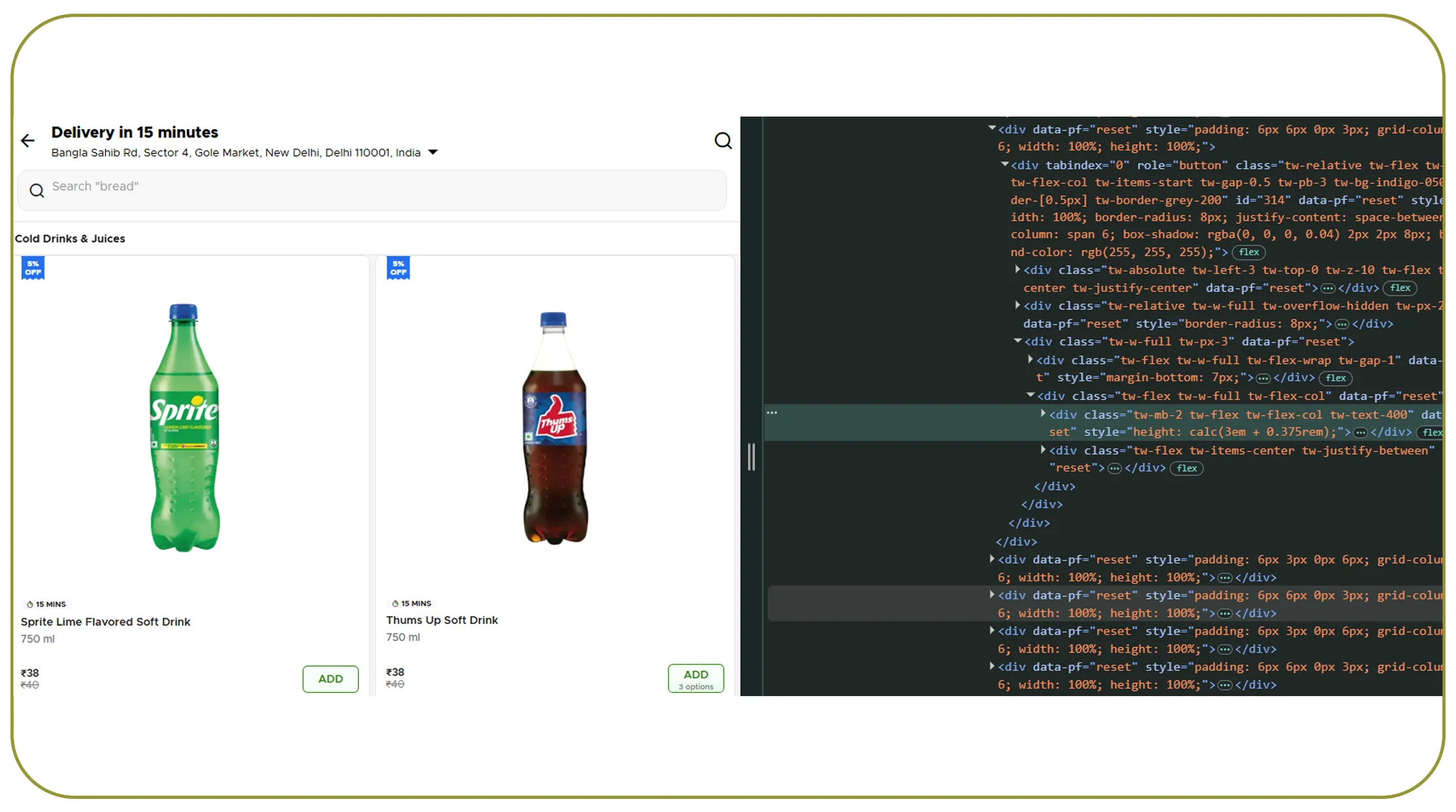Click the "Cold Drinks & Juices" heading
The width and height of the screenshot is (1456, 812).
coord(70,238)
